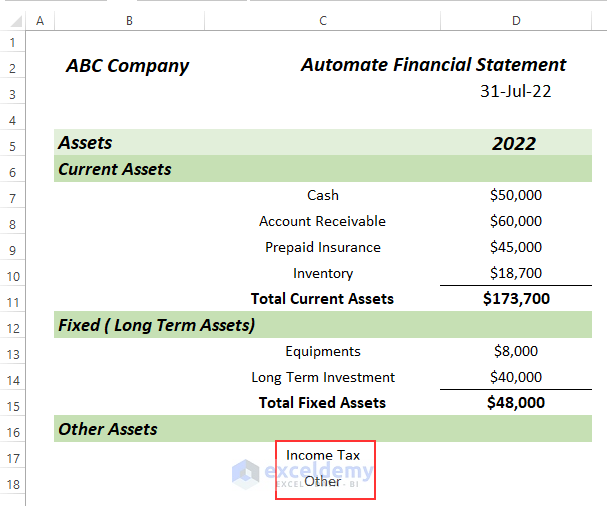This screenshot has height=506, width=607.
Task: Click the Long Term Investment label
Action: [x=323, y=377]
